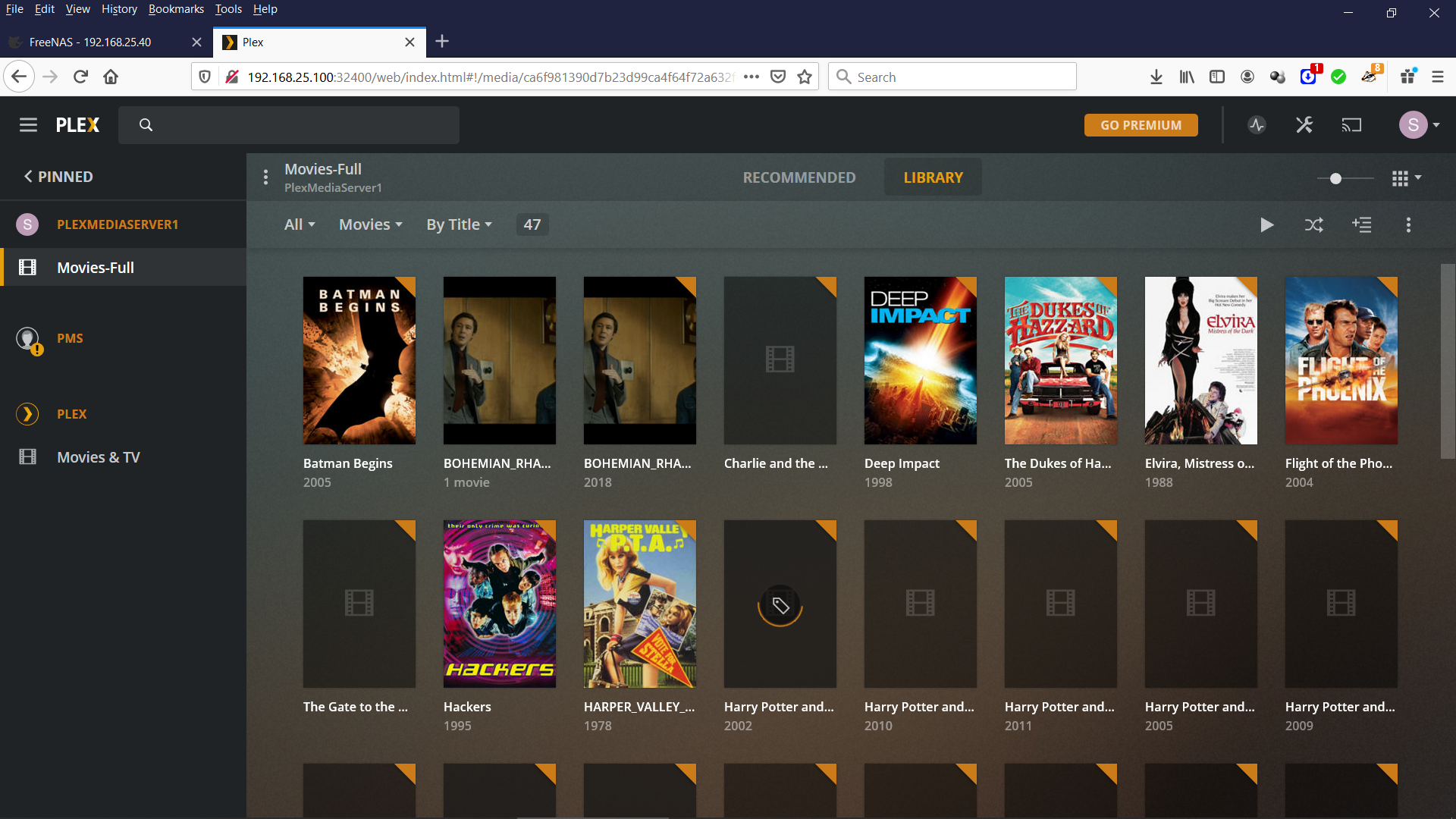1456x819 pixels.
Task: Open BOHEMIAN_RHA... collection with 1 movie
Action: click(x=500, y=360)
